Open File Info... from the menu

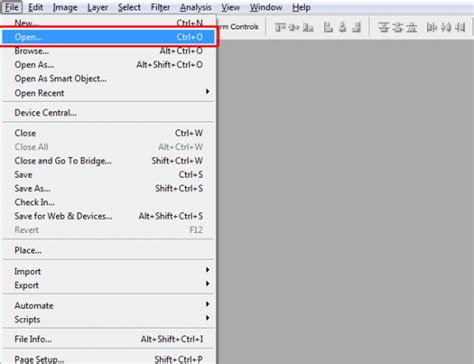point(108,339)
